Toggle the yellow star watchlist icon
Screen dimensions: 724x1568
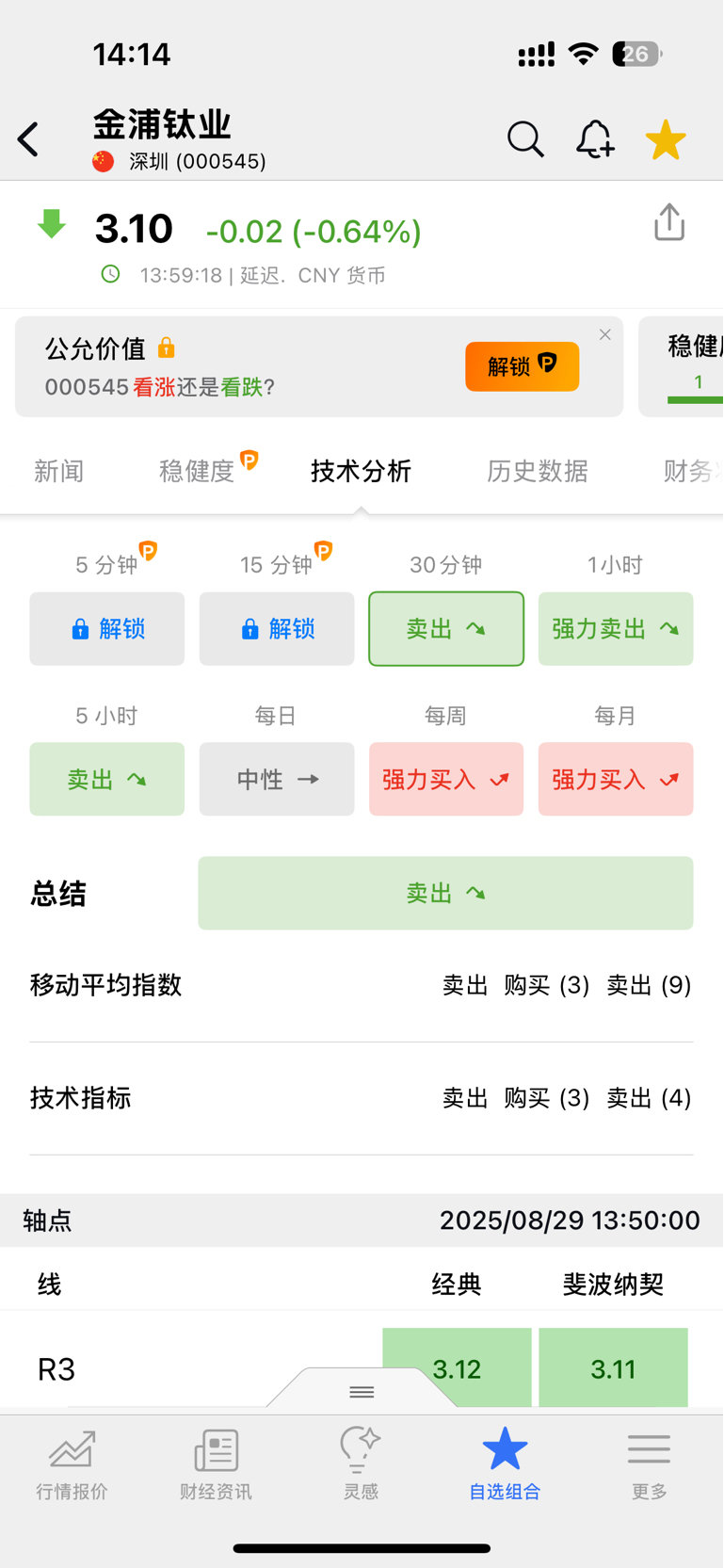pos(666,139)
